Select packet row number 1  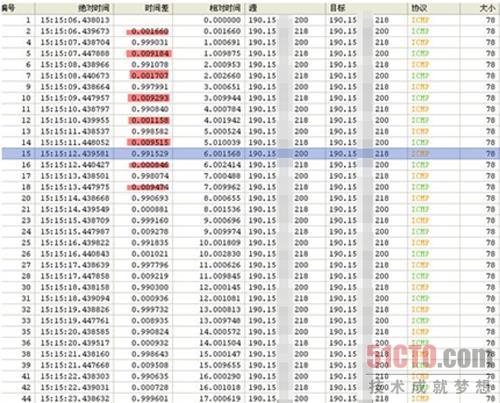250,20
